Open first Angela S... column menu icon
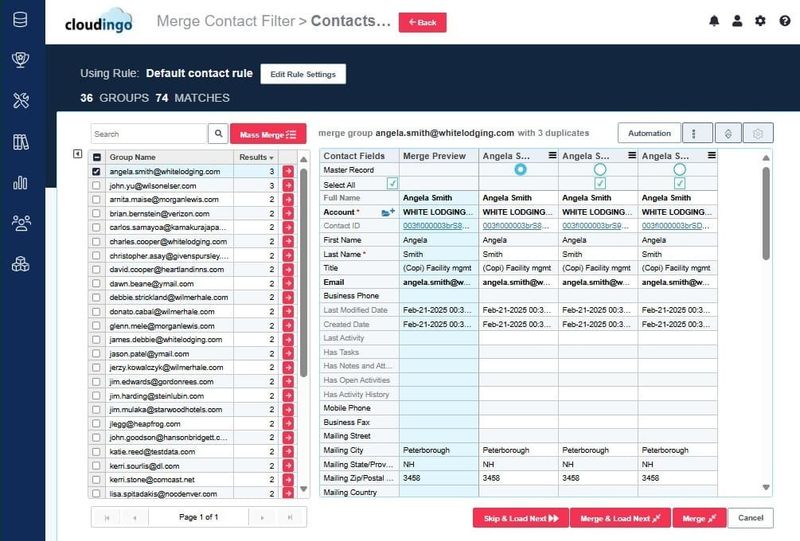Viewport: 800px width, 541px height. click(x=552, y=155)
